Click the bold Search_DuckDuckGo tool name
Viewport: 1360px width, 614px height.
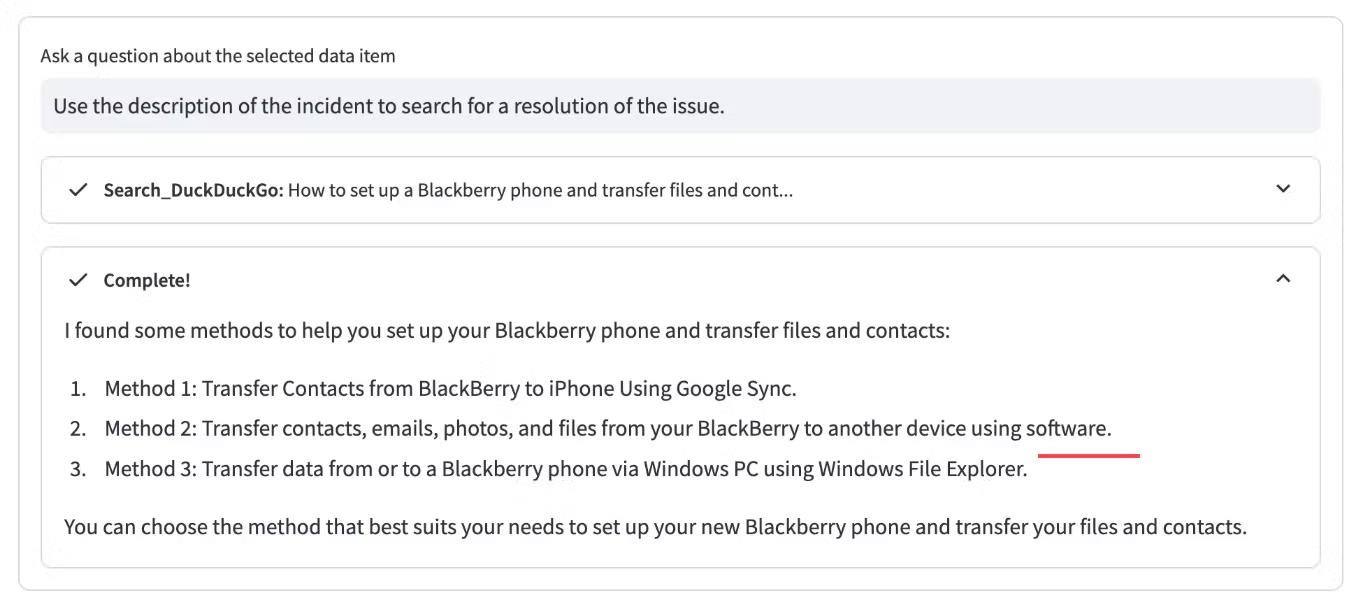180,190
